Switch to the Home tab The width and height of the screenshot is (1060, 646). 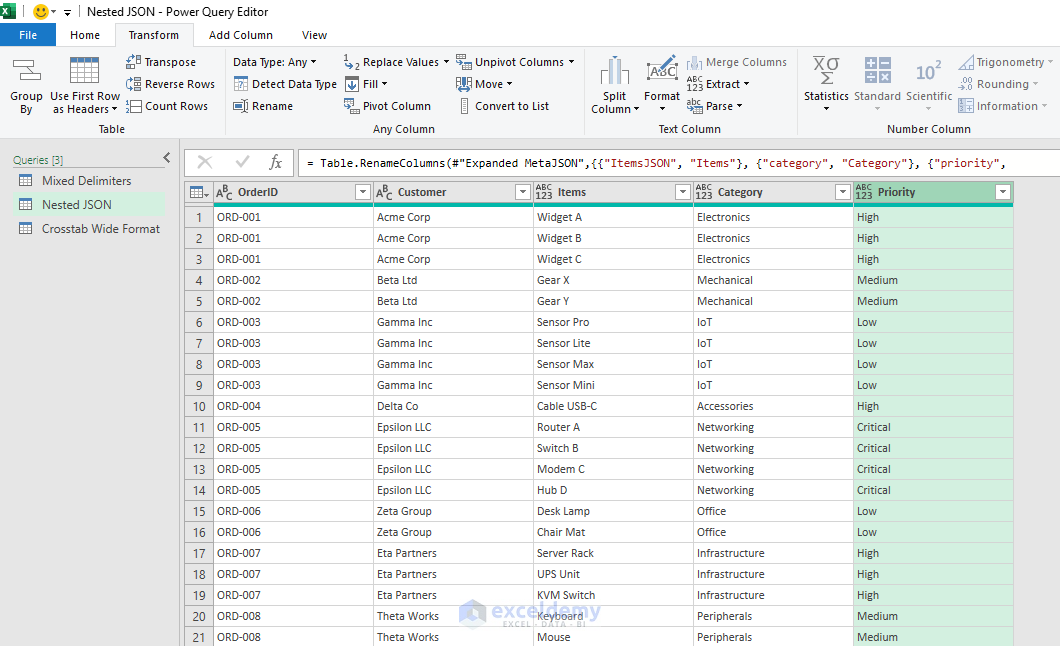pyautogui.click(x=85, y=35)
